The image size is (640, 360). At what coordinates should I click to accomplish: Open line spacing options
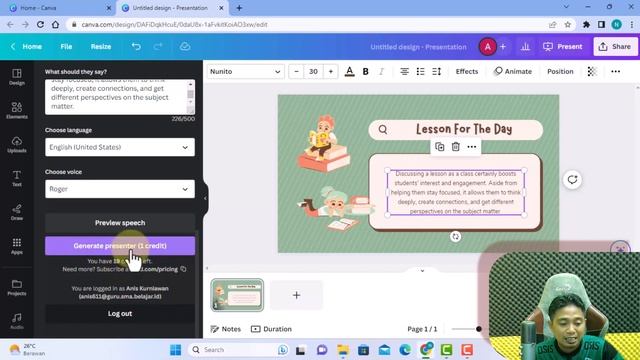point(437,71)
